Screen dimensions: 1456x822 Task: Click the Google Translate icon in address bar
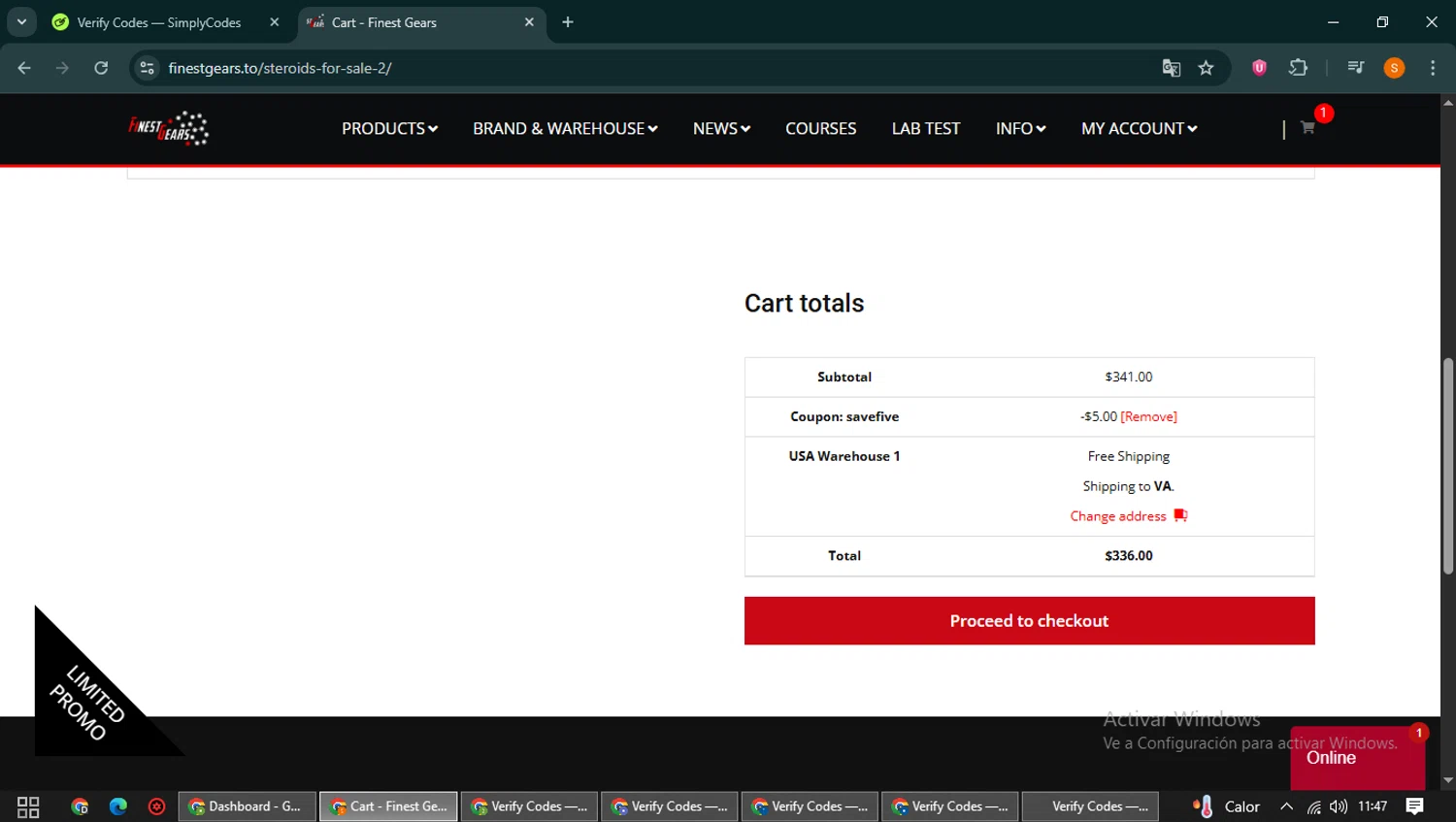[x=1172, y=68]
